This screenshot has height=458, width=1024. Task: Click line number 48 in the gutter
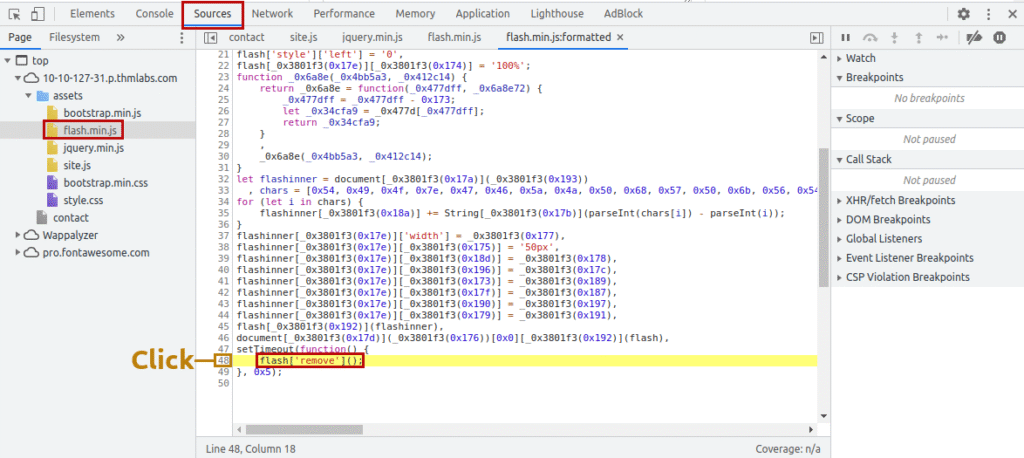tap(222, 359)
